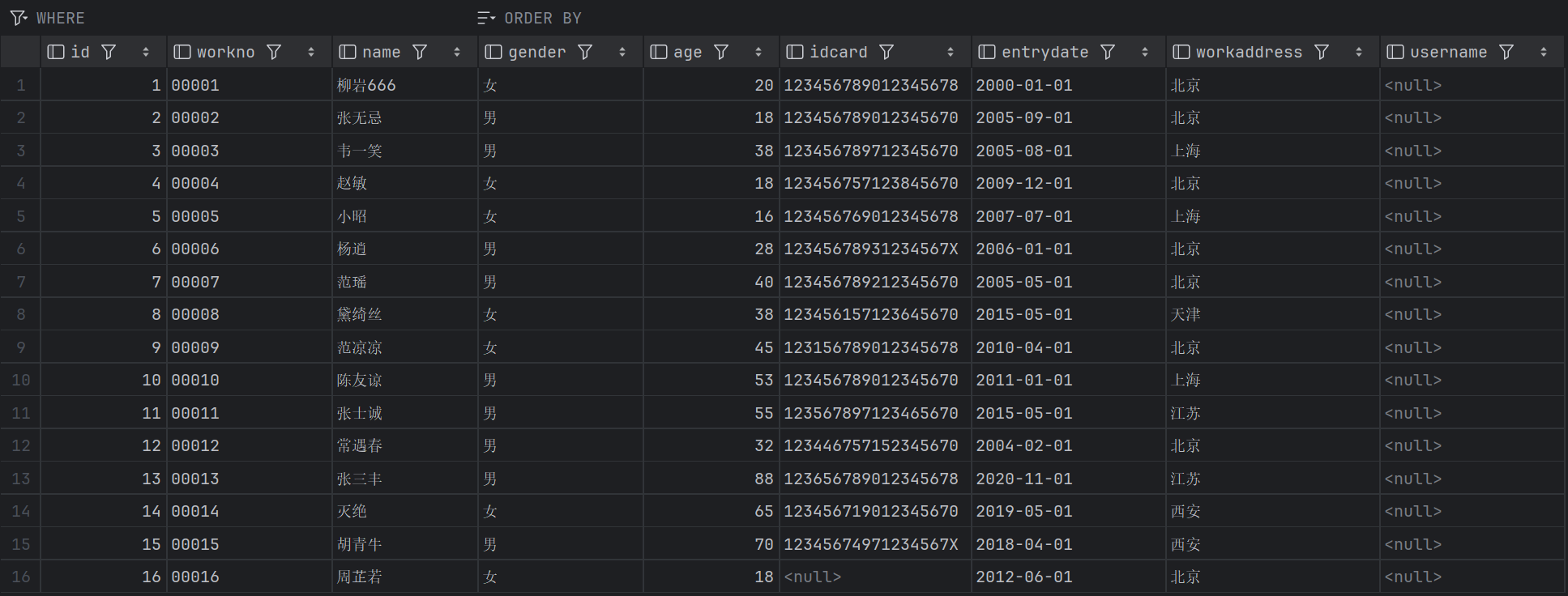The width and height of the screenshot is (1568, 596).
Task: Click the name column filter funnel
Action: click(x=420, y=52)
